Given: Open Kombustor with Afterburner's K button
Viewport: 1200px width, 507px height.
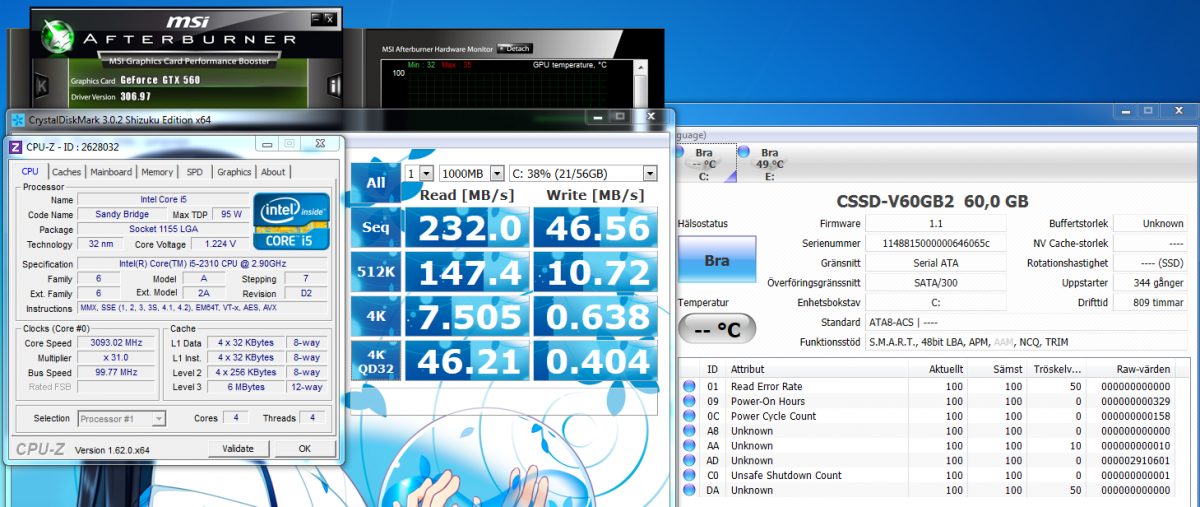Looking at the screenshot, I should pos(43,88).
